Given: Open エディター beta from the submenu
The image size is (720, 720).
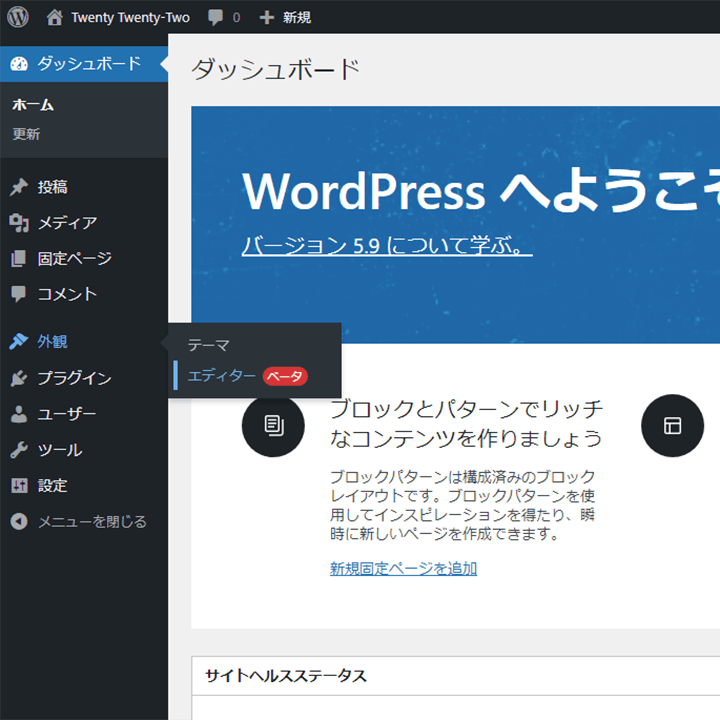Looking at the screenshot, I should tap(222, 376).
